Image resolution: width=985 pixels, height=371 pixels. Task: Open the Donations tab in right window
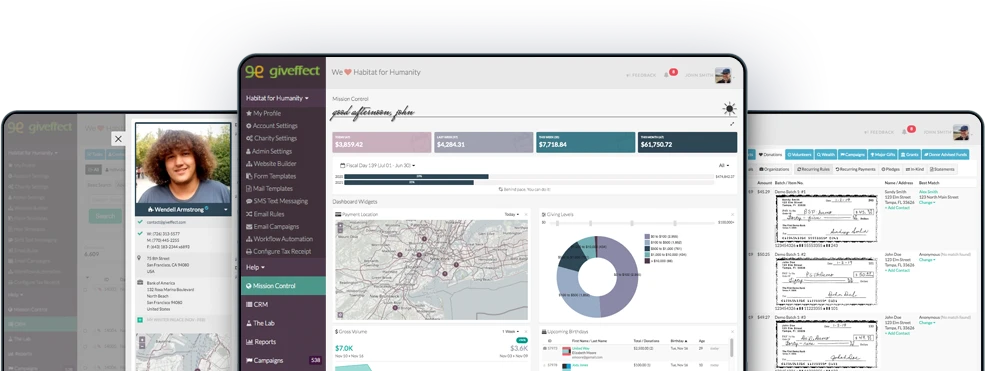(770, 154)
